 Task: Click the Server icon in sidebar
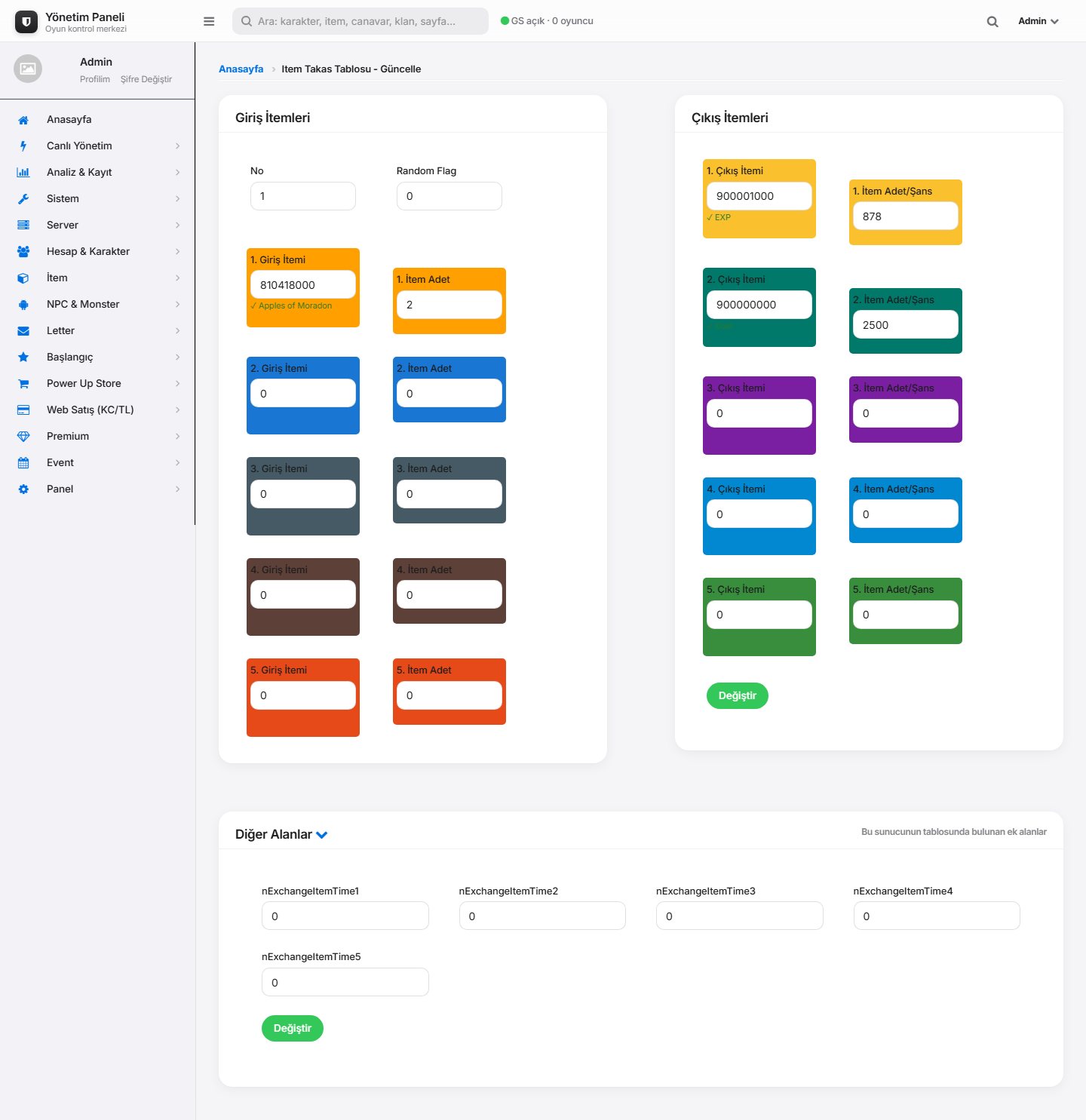point(23,226)
